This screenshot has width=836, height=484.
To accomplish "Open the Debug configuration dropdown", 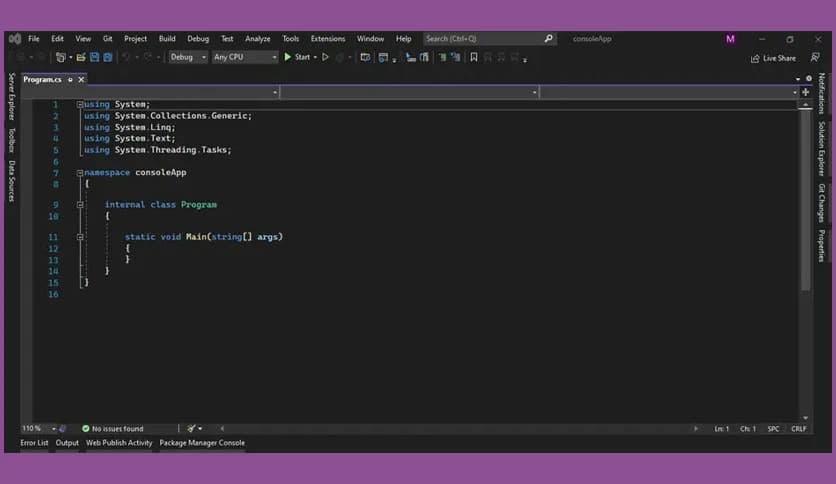I will (x=188, y=57).
